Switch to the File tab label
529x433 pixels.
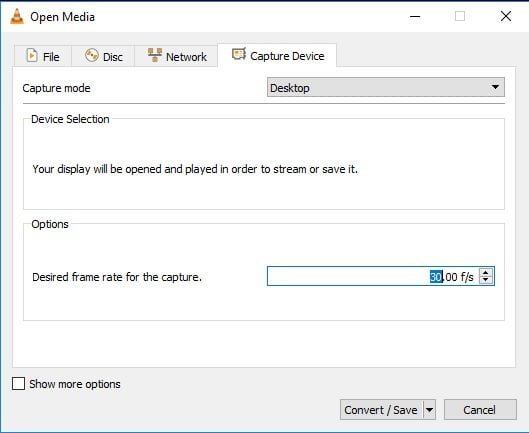(51, 57)
